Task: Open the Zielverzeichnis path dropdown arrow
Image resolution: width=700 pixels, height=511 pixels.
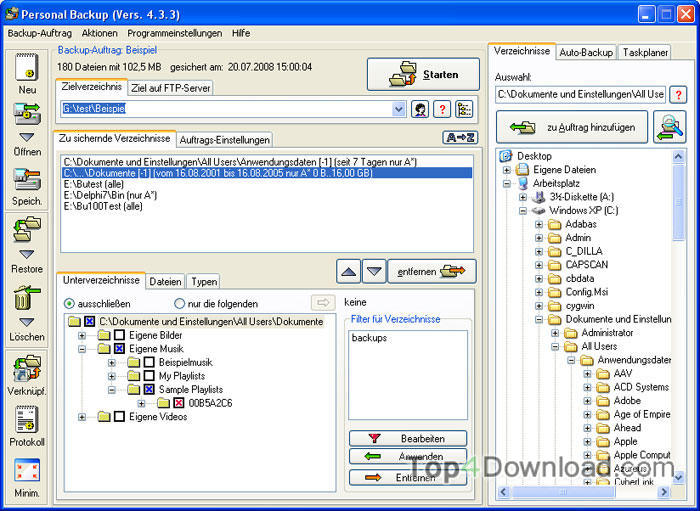Action: tap(399, 109)
